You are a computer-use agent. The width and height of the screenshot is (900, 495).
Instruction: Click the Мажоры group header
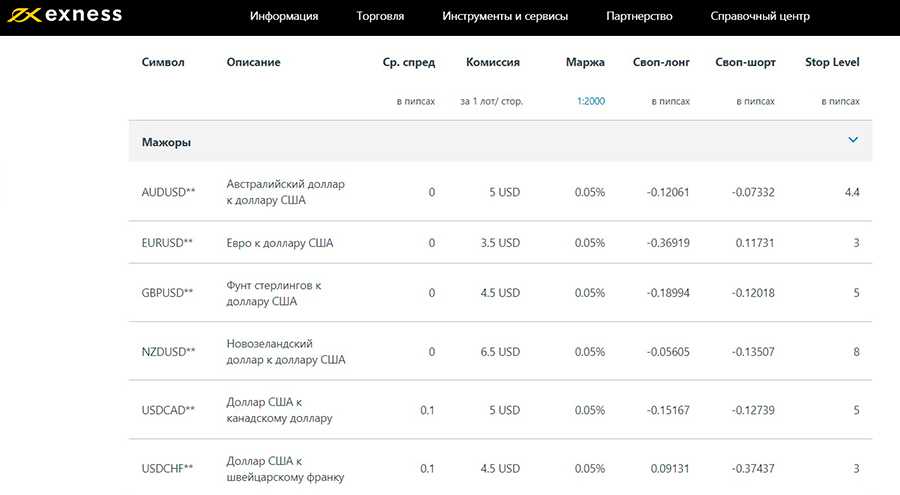167,142
